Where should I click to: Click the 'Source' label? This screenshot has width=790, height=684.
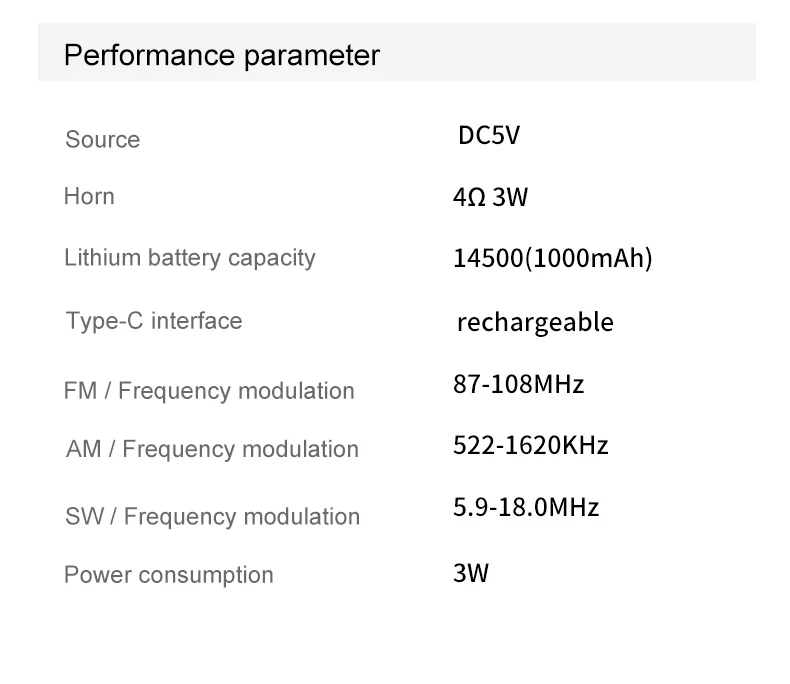pos(102,139)
